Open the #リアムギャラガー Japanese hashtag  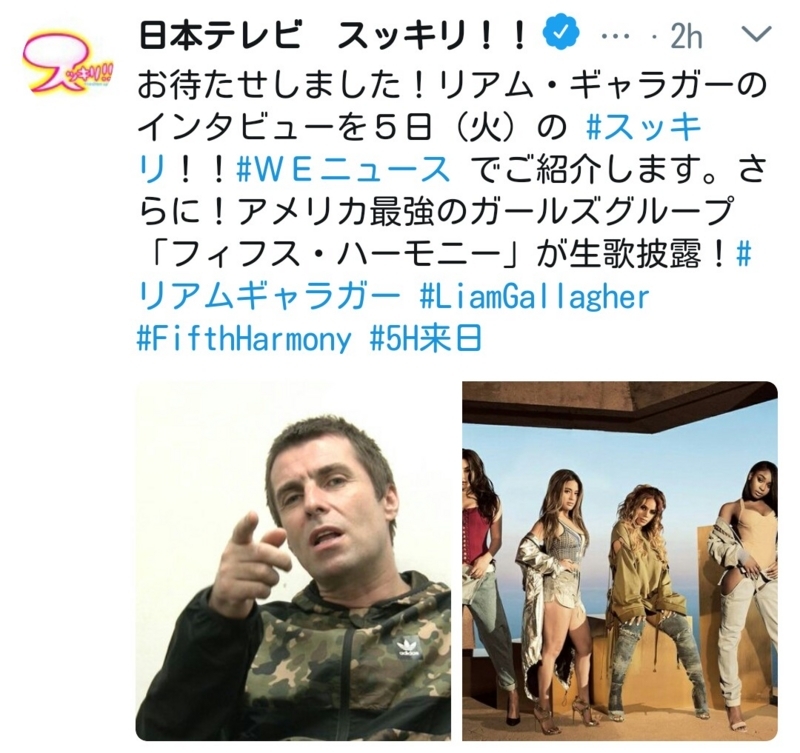coord(444,275)
